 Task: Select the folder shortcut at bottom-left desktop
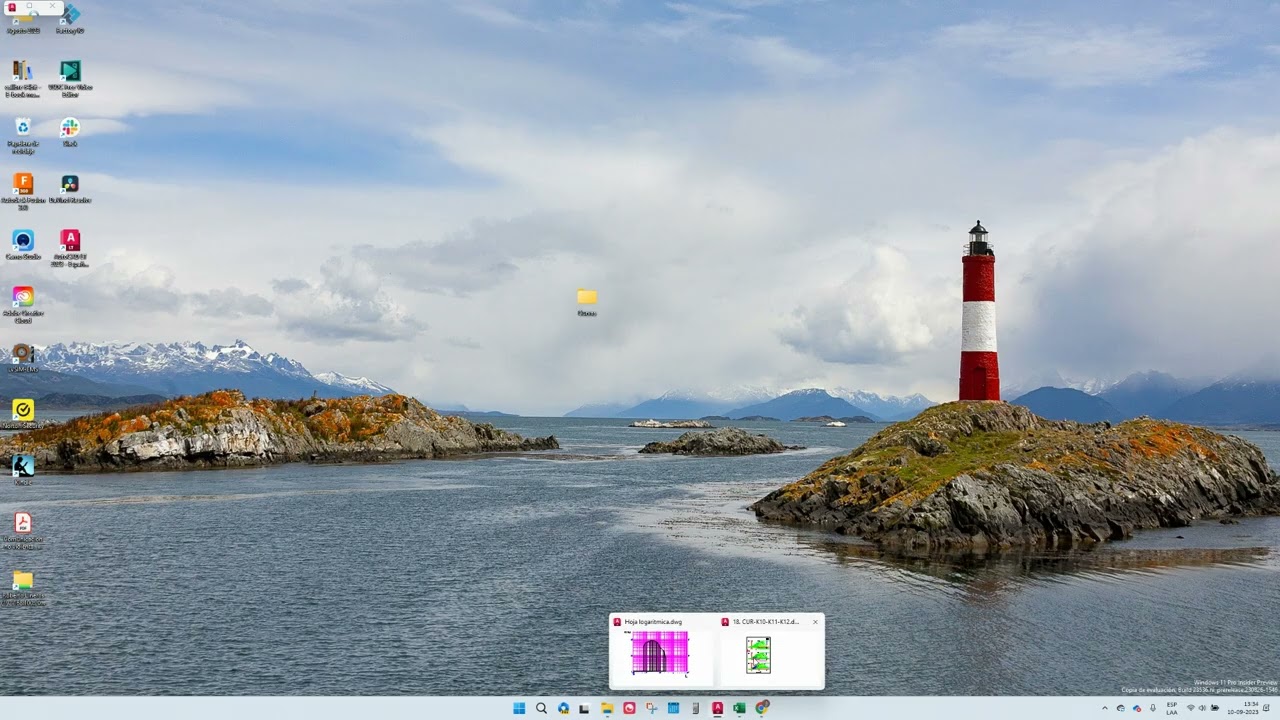coord(22,588)
